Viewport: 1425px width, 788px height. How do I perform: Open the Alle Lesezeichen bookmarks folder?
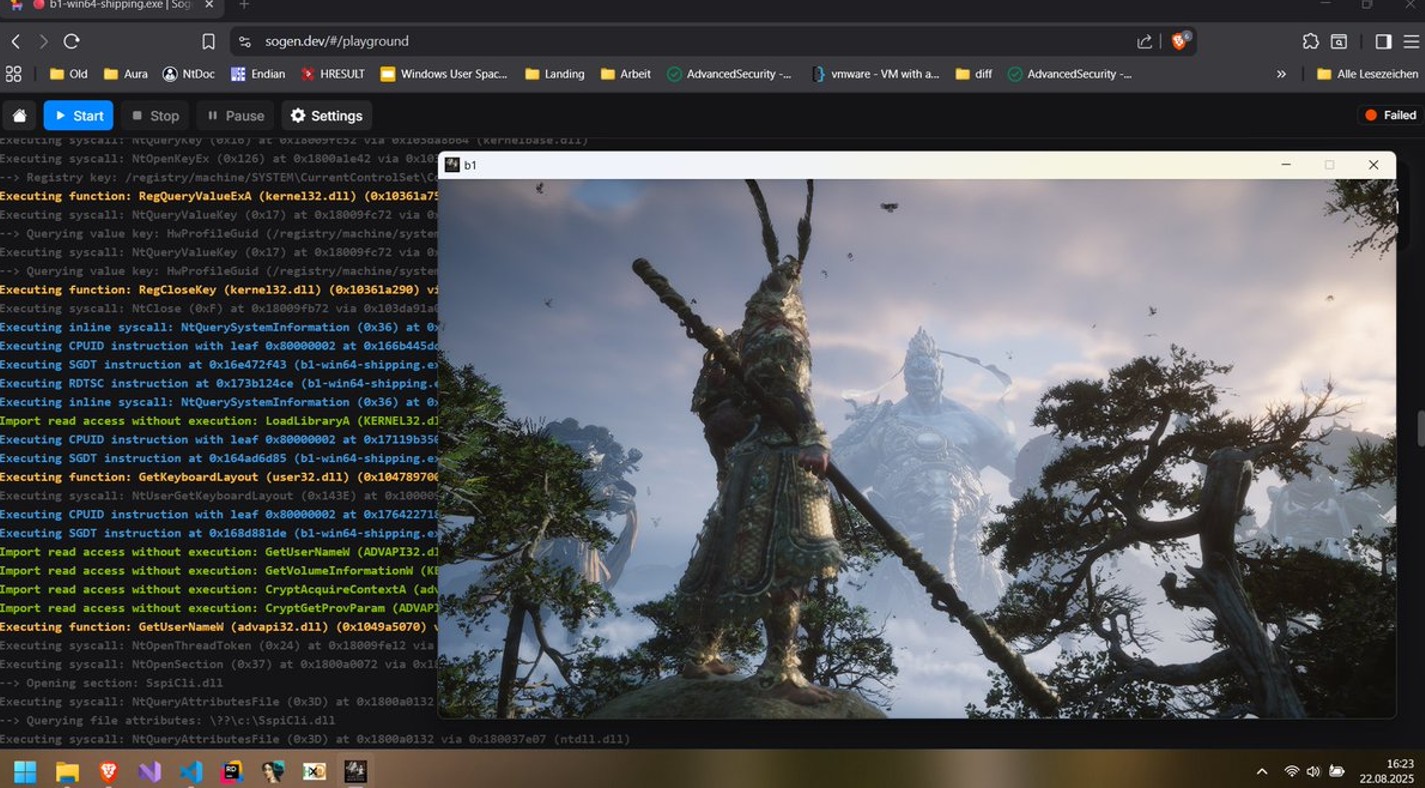click(1367, 74)
